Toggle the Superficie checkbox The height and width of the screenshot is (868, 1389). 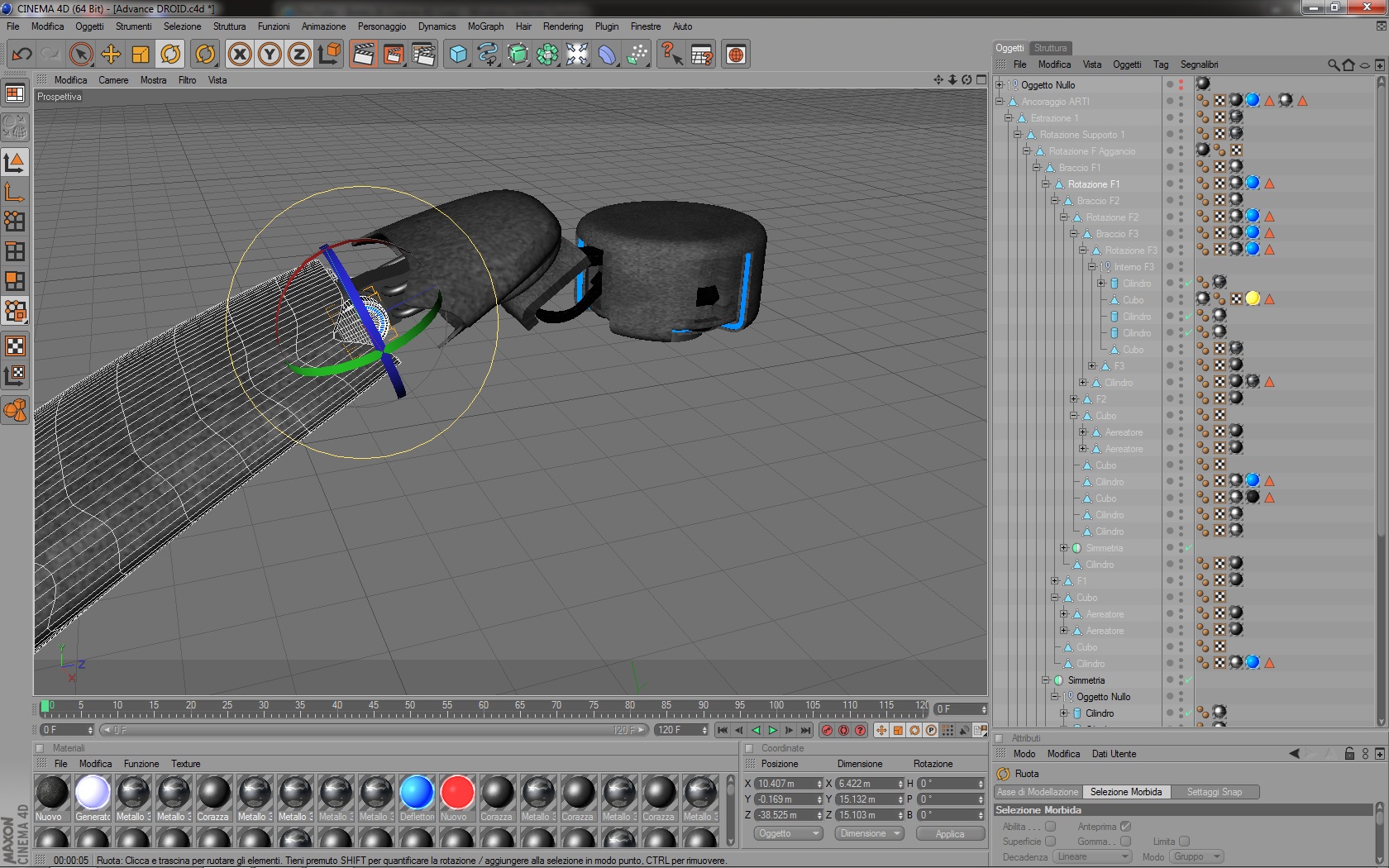pos(1050,842)
